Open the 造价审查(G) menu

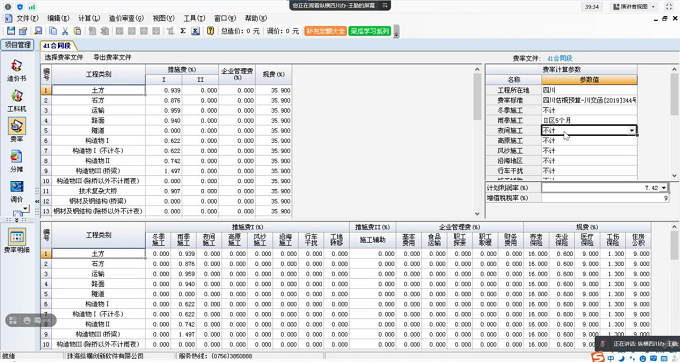point(126,18)
